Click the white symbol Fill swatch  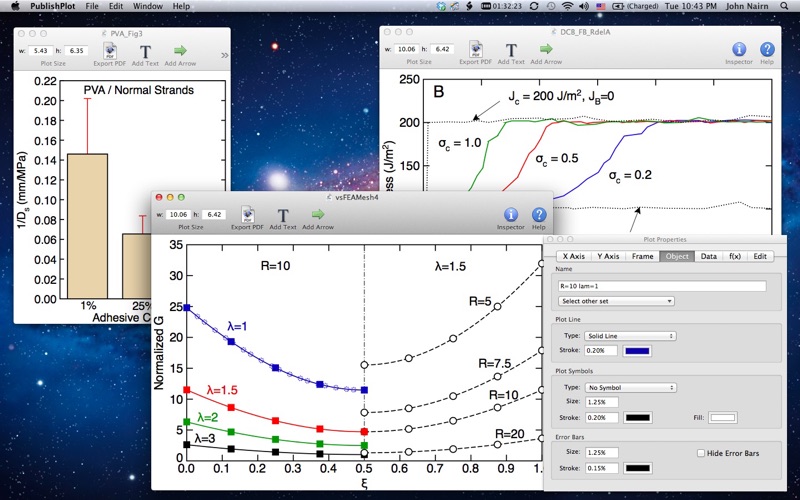click(x=722, y=418)
